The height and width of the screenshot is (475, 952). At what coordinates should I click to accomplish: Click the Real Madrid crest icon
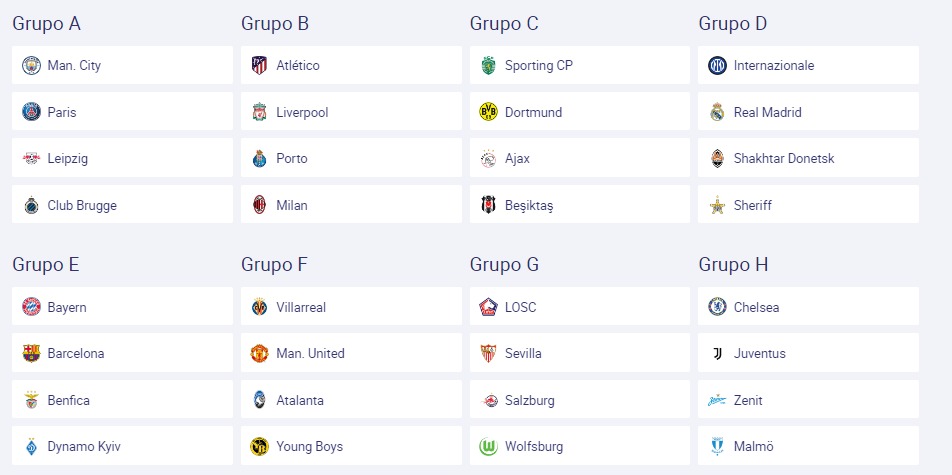(718, 112)
